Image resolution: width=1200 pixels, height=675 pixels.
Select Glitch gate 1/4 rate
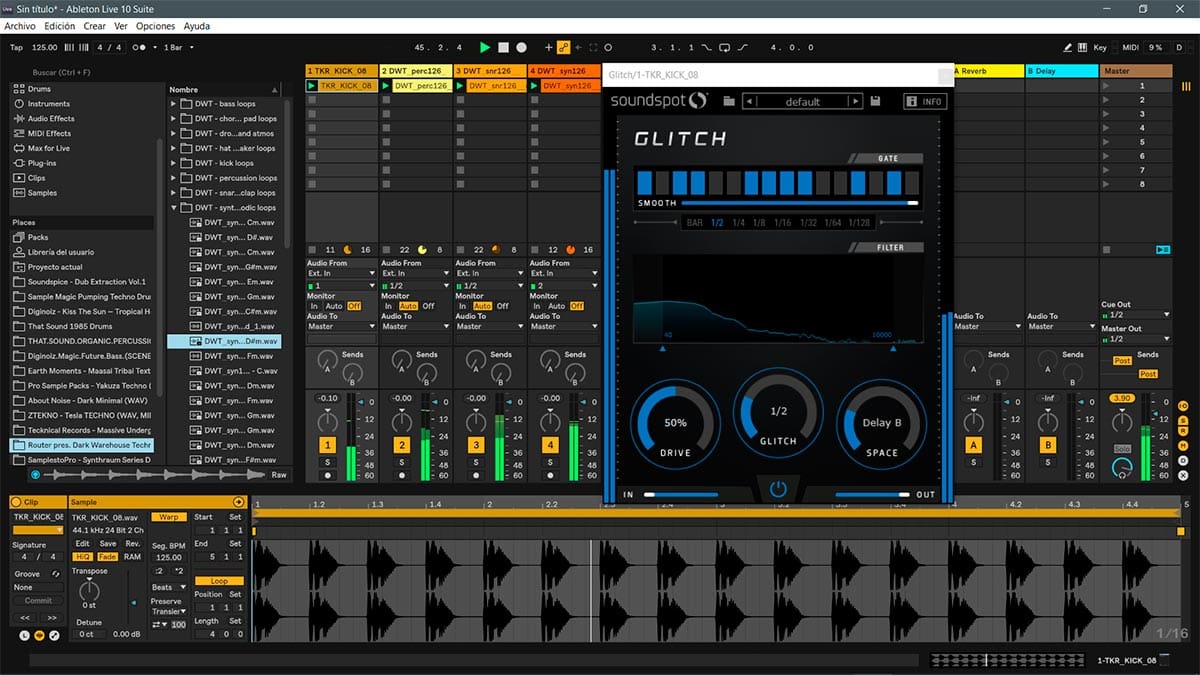tap(738, 223)
